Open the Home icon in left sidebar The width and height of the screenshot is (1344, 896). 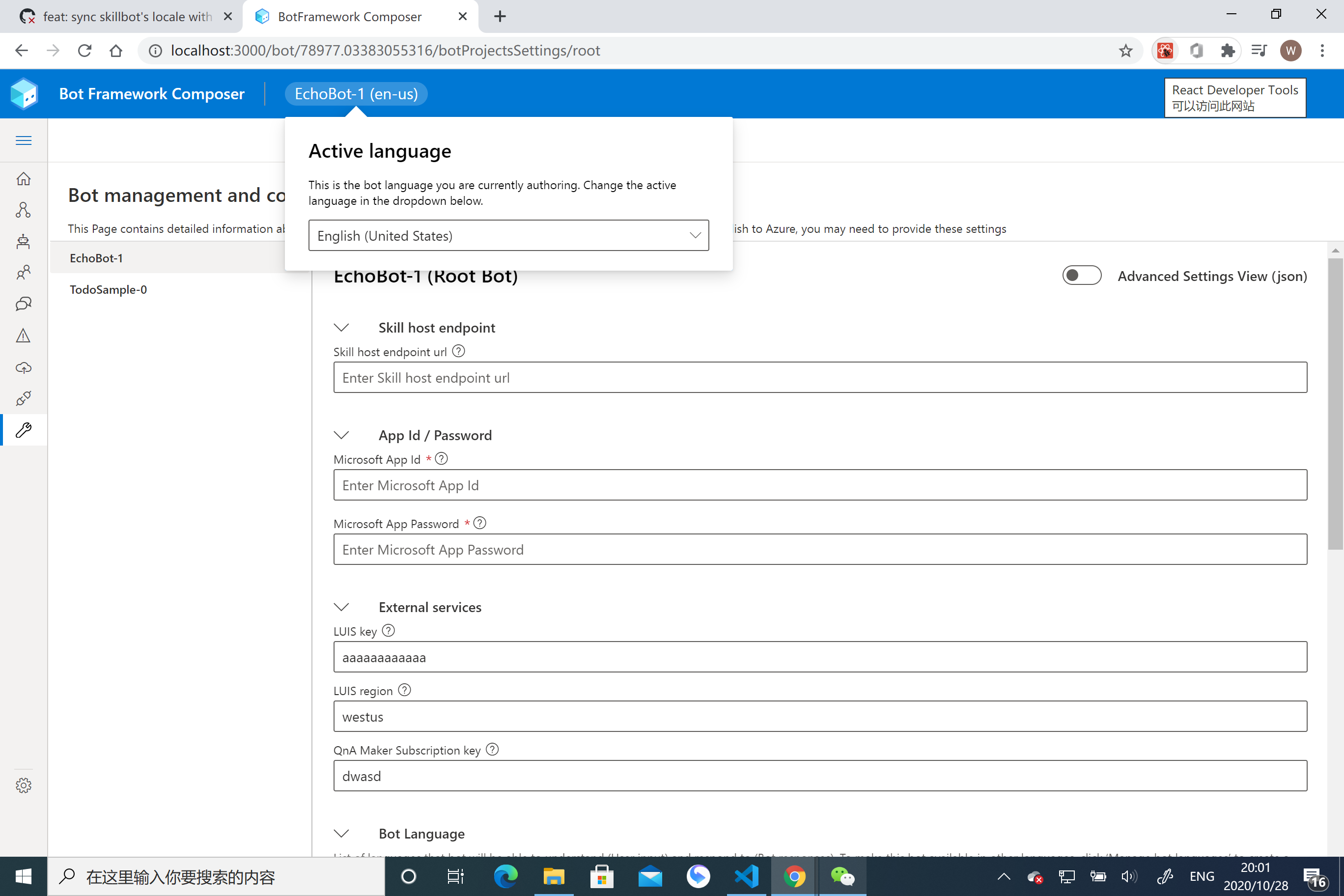[24, 179]
